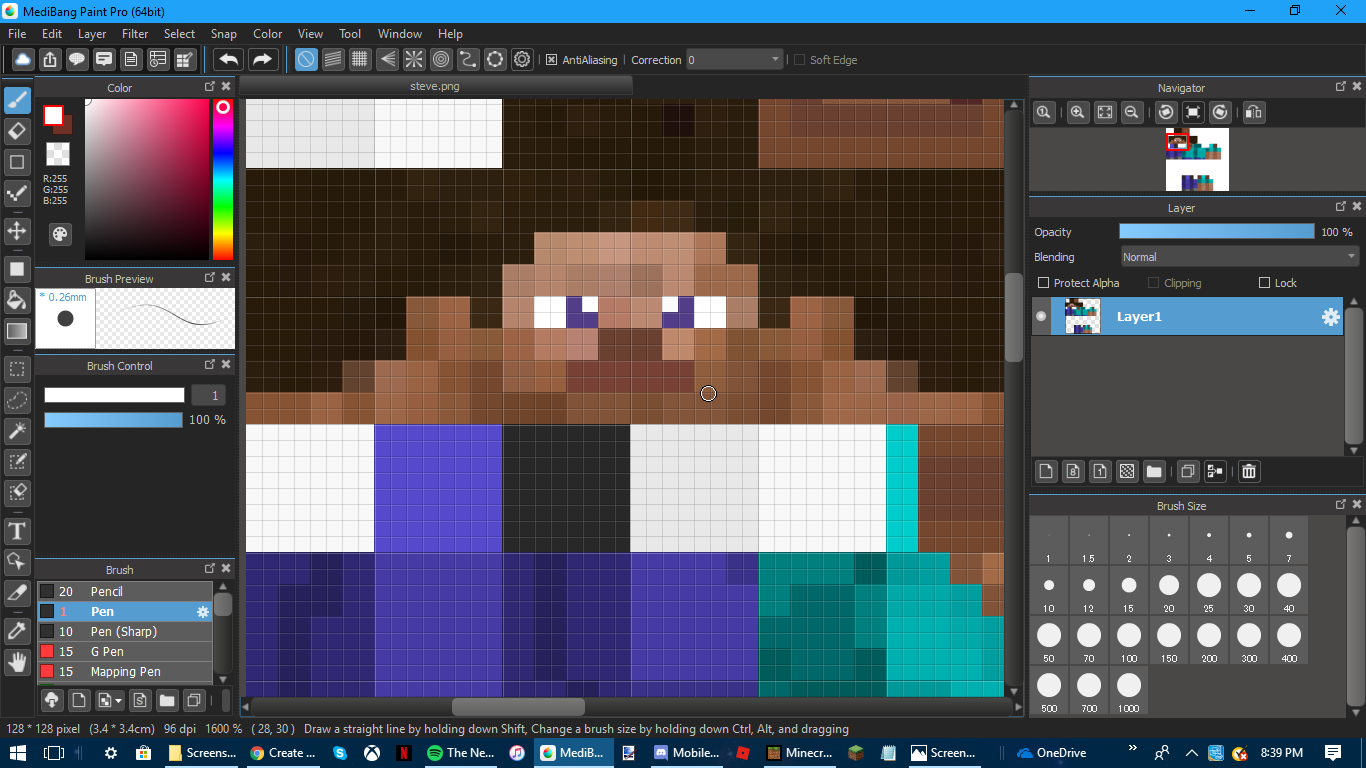
Task: Open the Filter menu
Action: point(135,34)
